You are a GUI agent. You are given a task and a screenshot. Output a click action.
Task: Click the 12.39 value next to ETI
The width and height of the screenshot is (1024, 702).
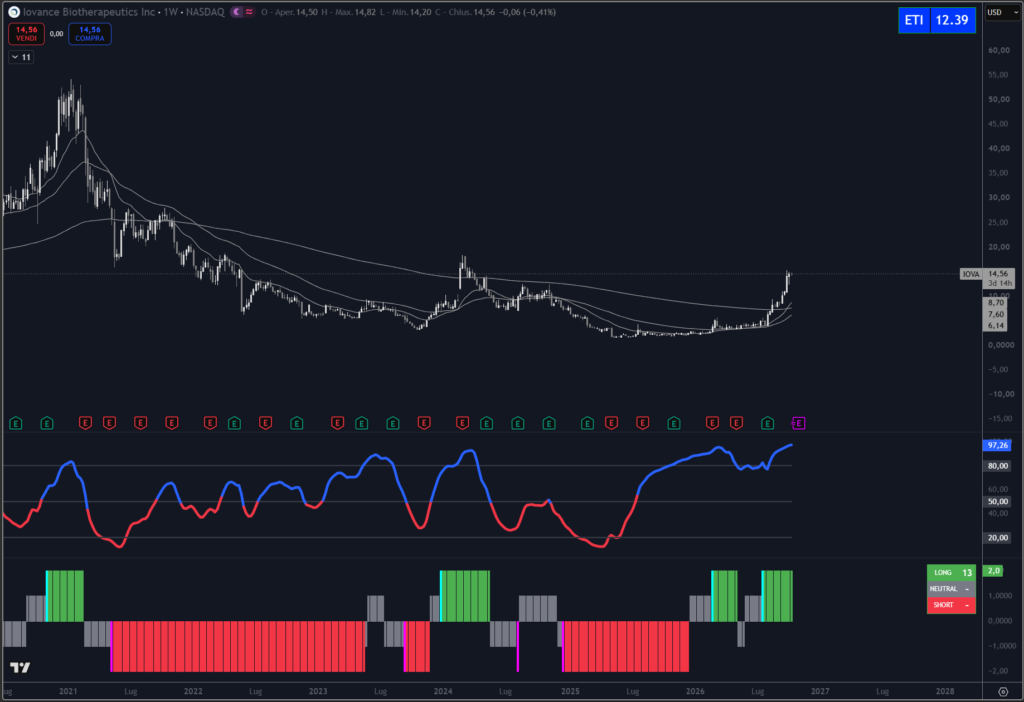tap(952, 20)
